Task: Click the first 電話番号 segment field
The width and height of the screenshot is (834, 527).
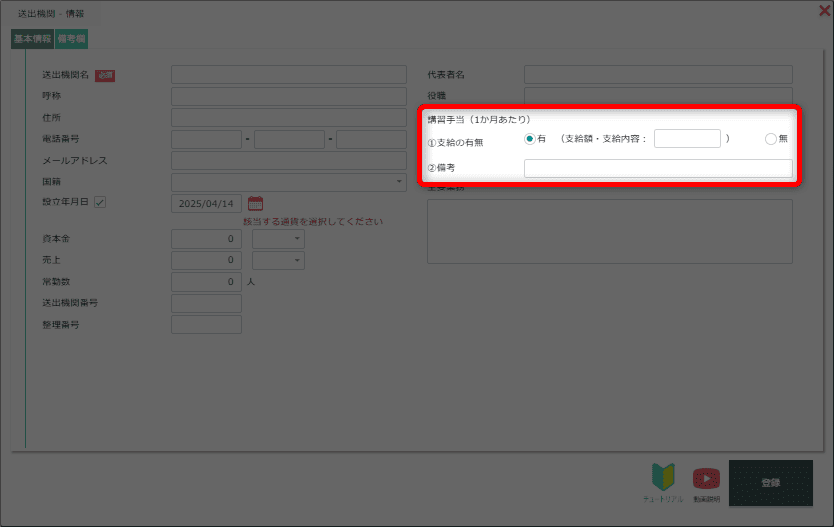Action: [206, 139]
